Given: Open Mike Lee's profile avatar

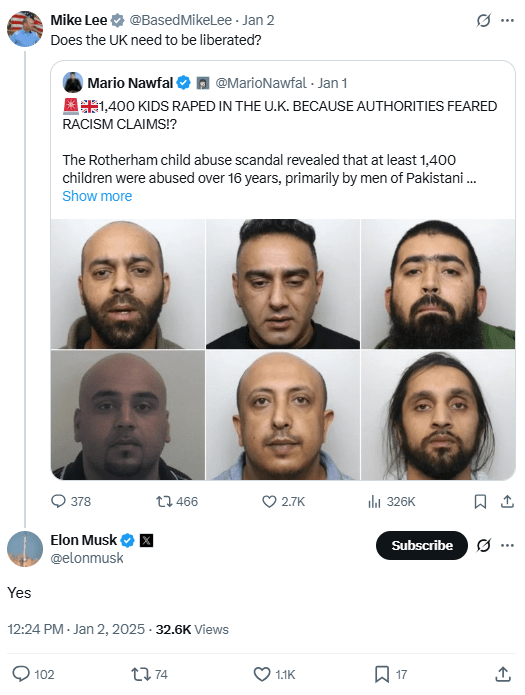Looking at the screenshot, I should pyautogui.click(x=25, y=29).
